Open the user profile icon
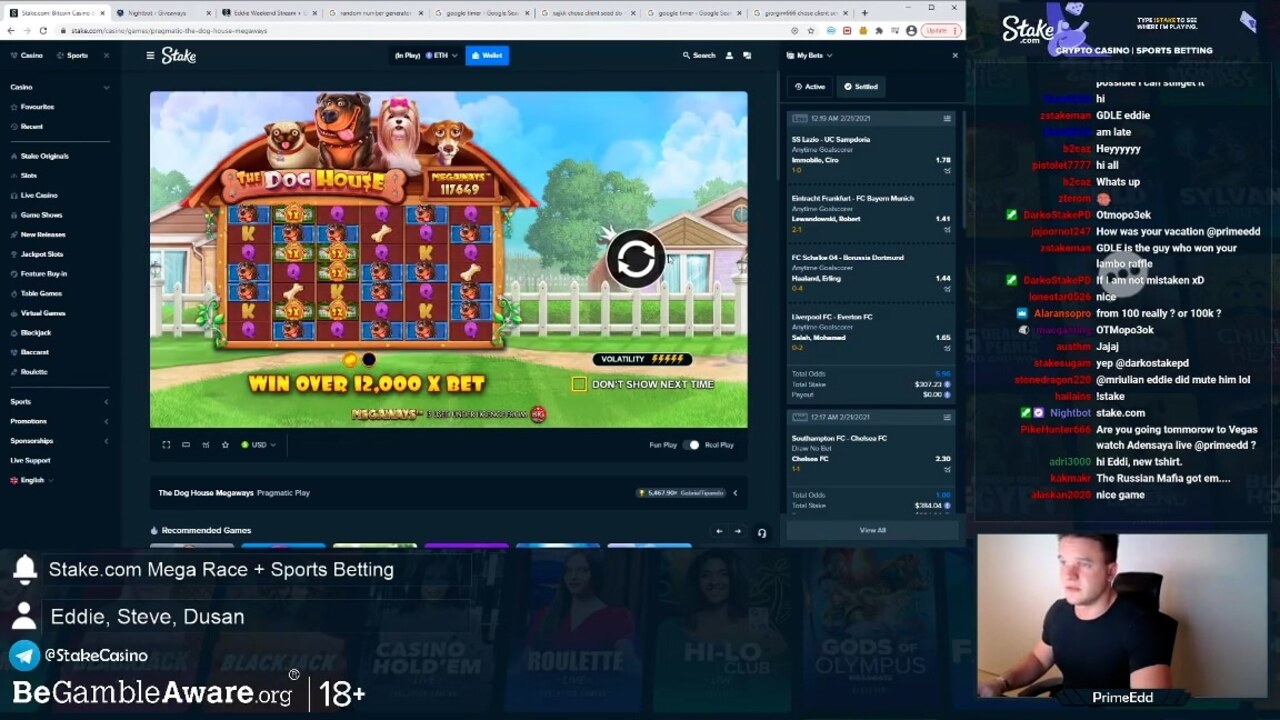Image resolution: width=1280 pixels, height=720 pixels. tap(729, 56)
